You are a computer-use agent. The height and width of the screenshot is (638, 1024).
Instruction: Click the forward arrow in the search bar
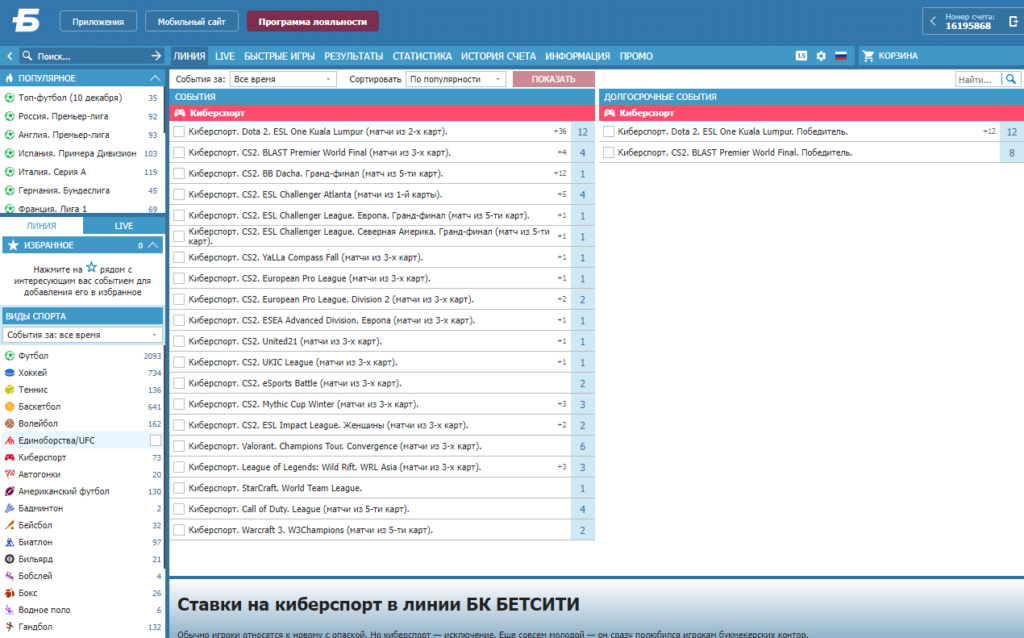pyautogui.click(x=155, y=56)
